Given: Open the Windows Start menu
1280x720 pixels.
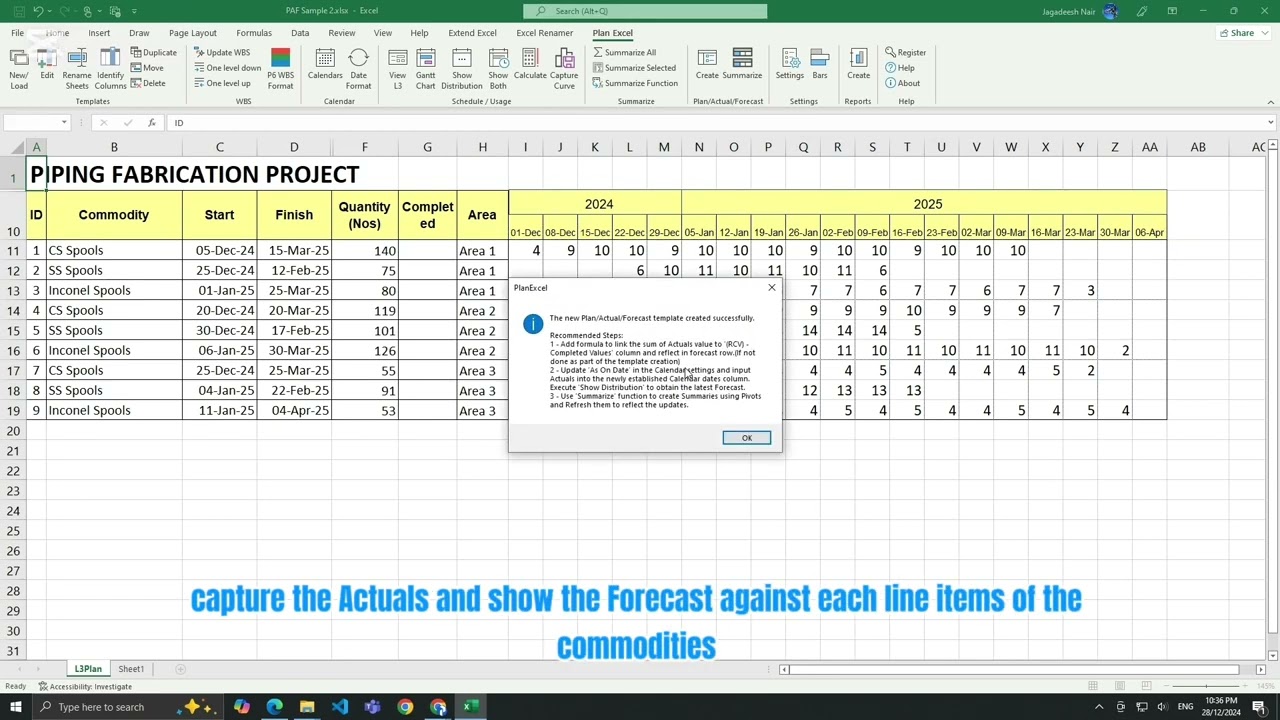Looking at the screenshot, I should (15, 707).
